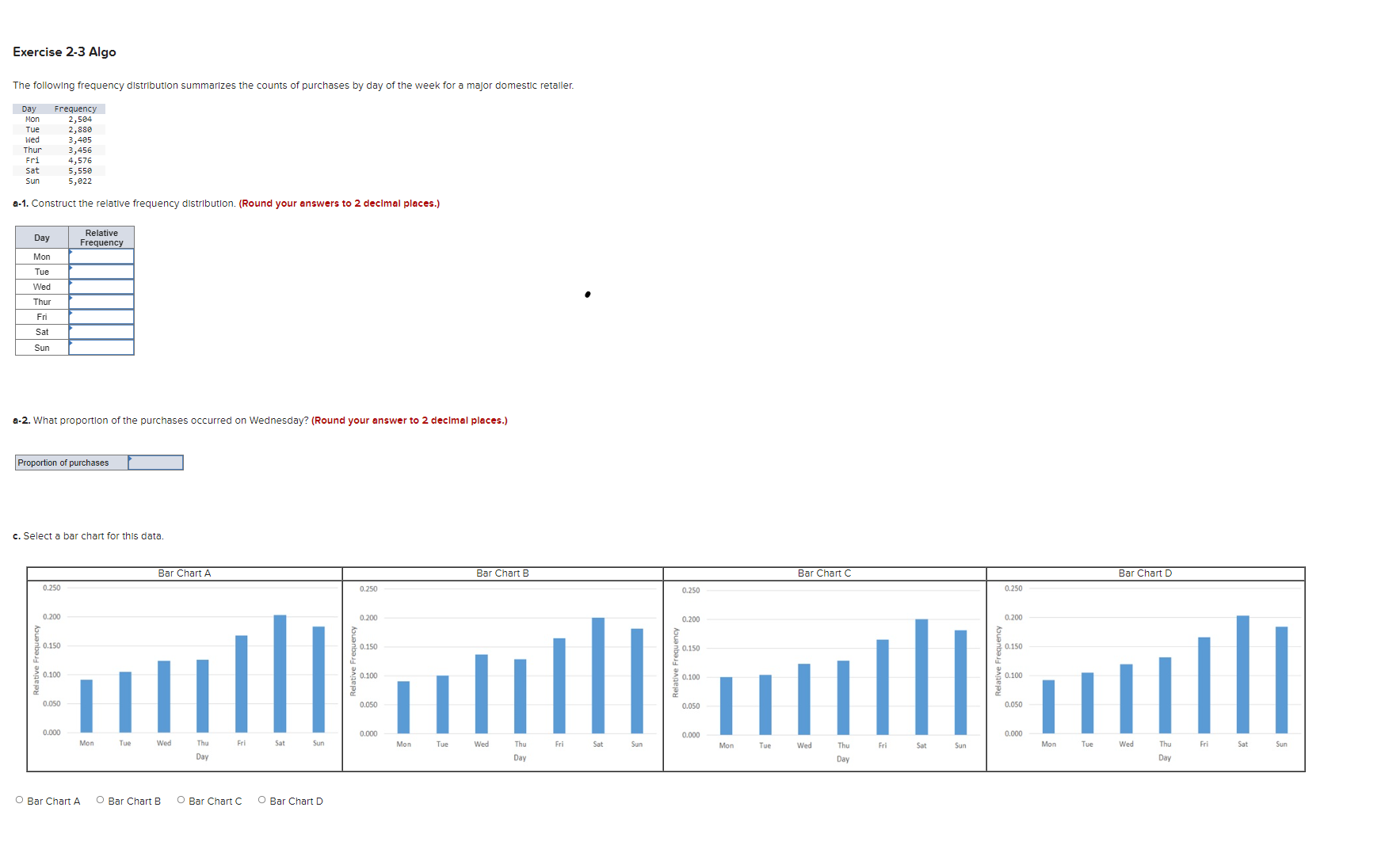Click the Proportion of purchases input field
This screenshot has height=853, width=1400.
pos(155,463)
